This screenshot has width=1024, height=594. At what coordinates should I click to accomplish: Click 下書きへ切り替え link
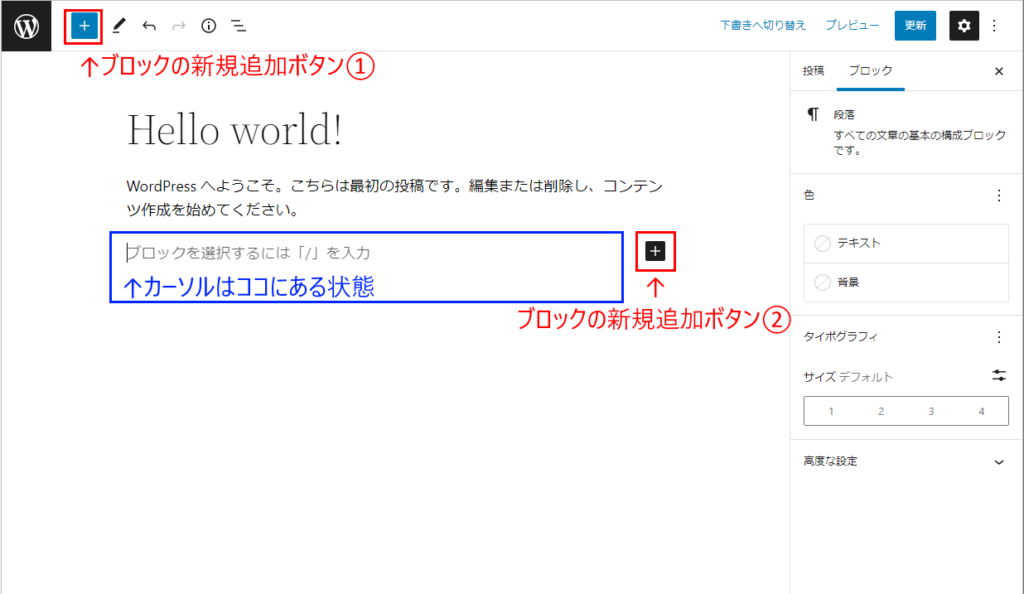[x=764, y=26]
